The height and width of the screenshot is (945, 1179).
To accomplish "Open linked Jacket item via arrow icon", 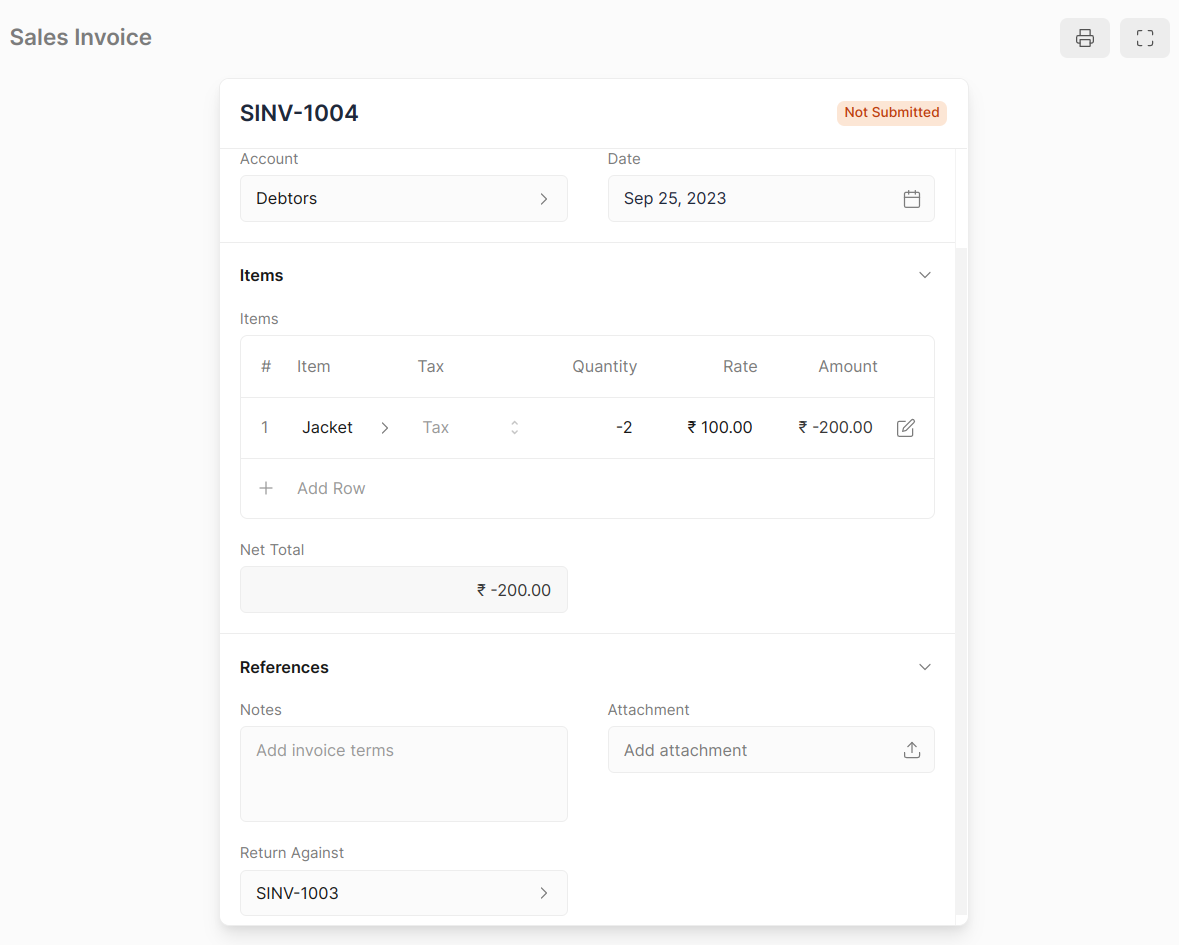I will click(x=385, y=428).
